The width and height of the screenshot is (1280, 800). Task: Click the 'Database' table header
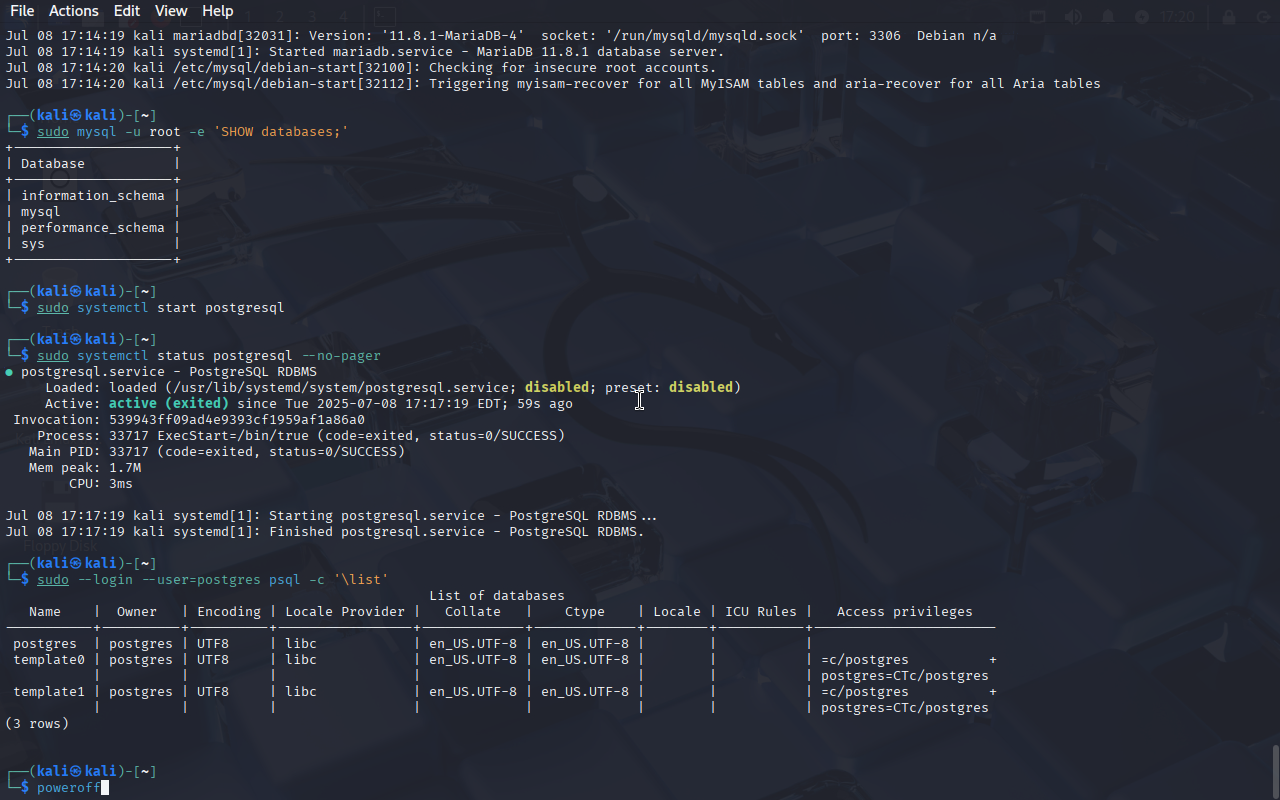coord(53,164)
